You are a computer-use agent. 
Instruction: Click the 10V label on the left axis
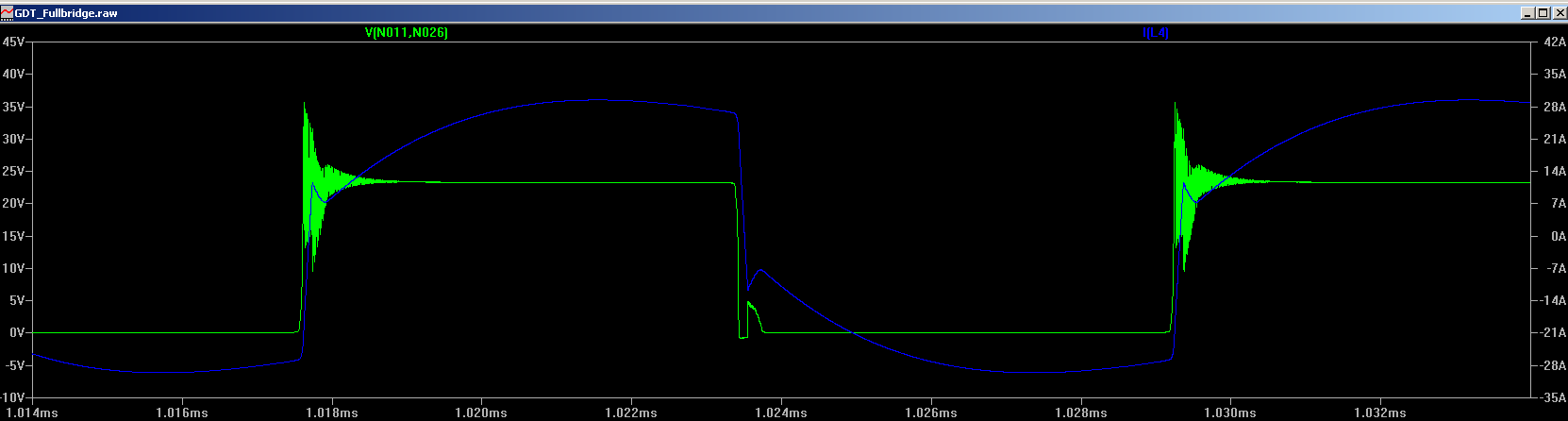click(x=13, y=268)
